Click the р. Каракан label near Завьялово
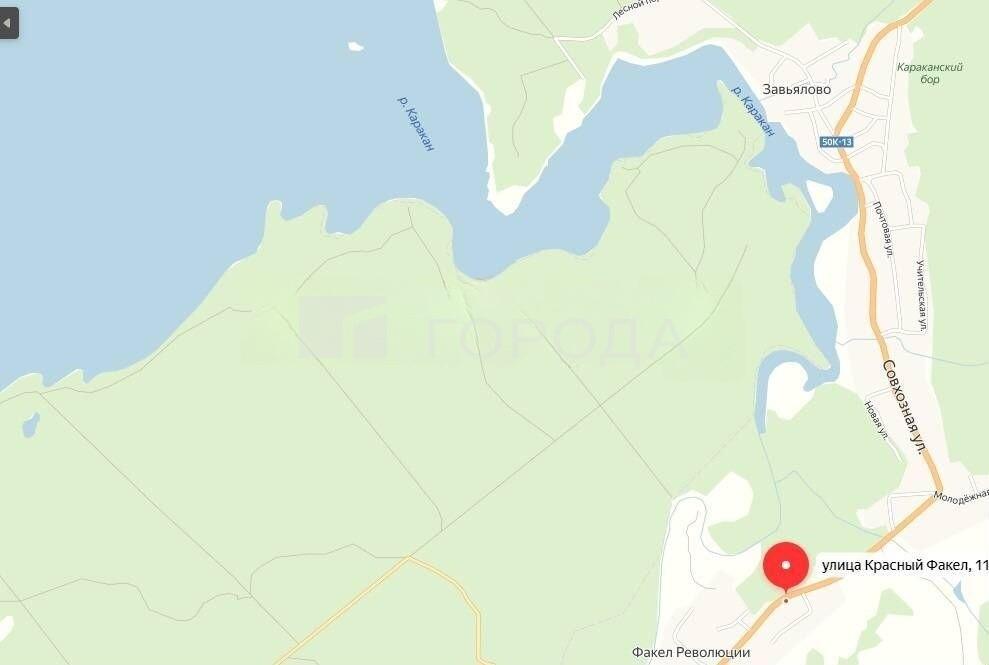 (752, 110)
